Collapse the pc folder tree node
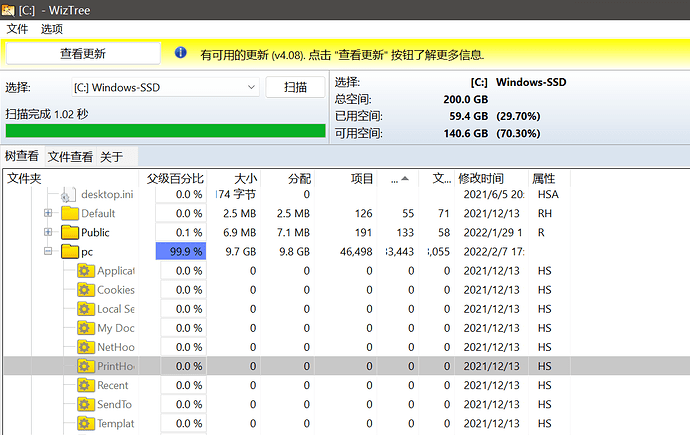 pyautogui.click(x=48, y=252)
